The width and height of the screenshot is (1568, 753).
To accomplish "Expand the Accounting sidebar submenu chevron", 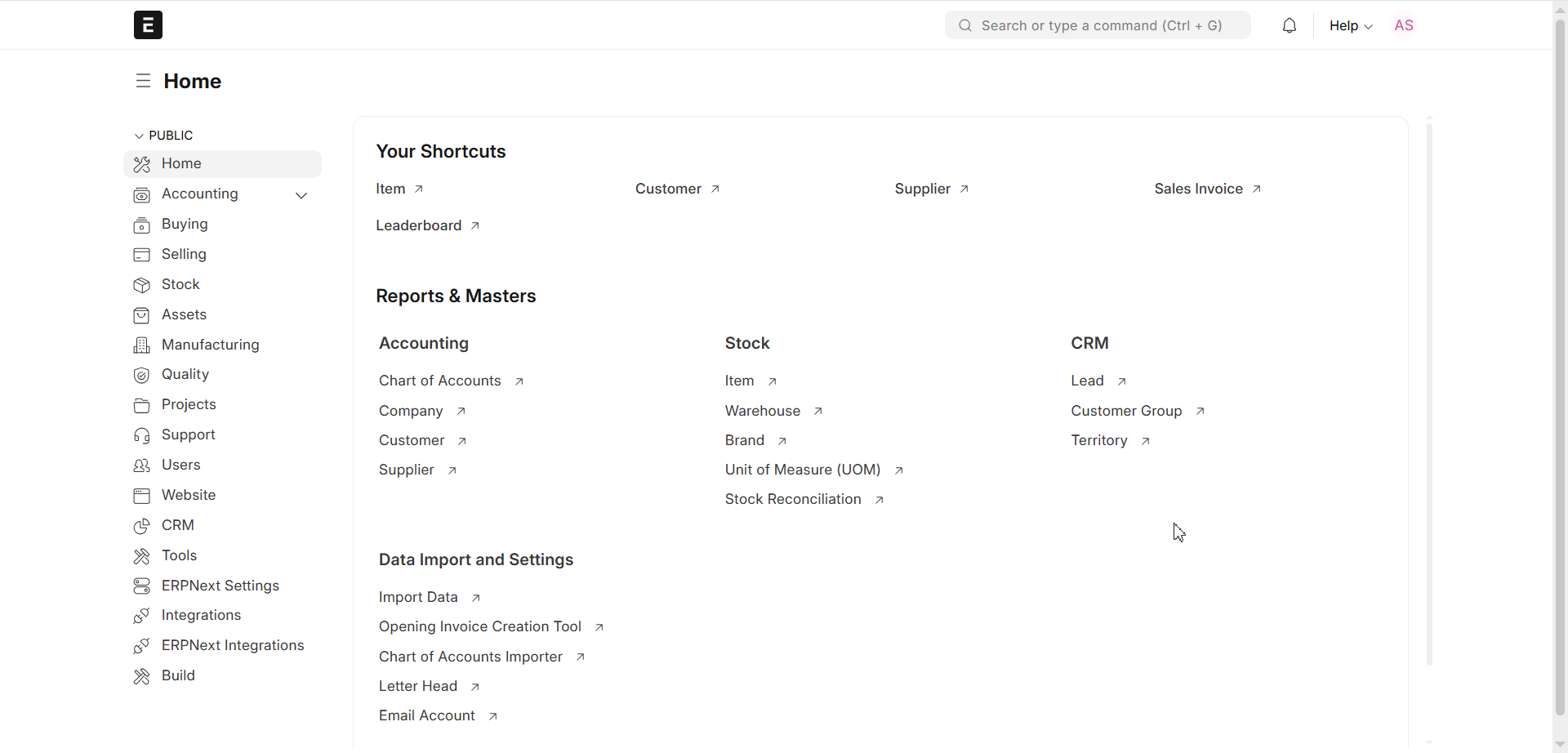I will pos(301,195).
